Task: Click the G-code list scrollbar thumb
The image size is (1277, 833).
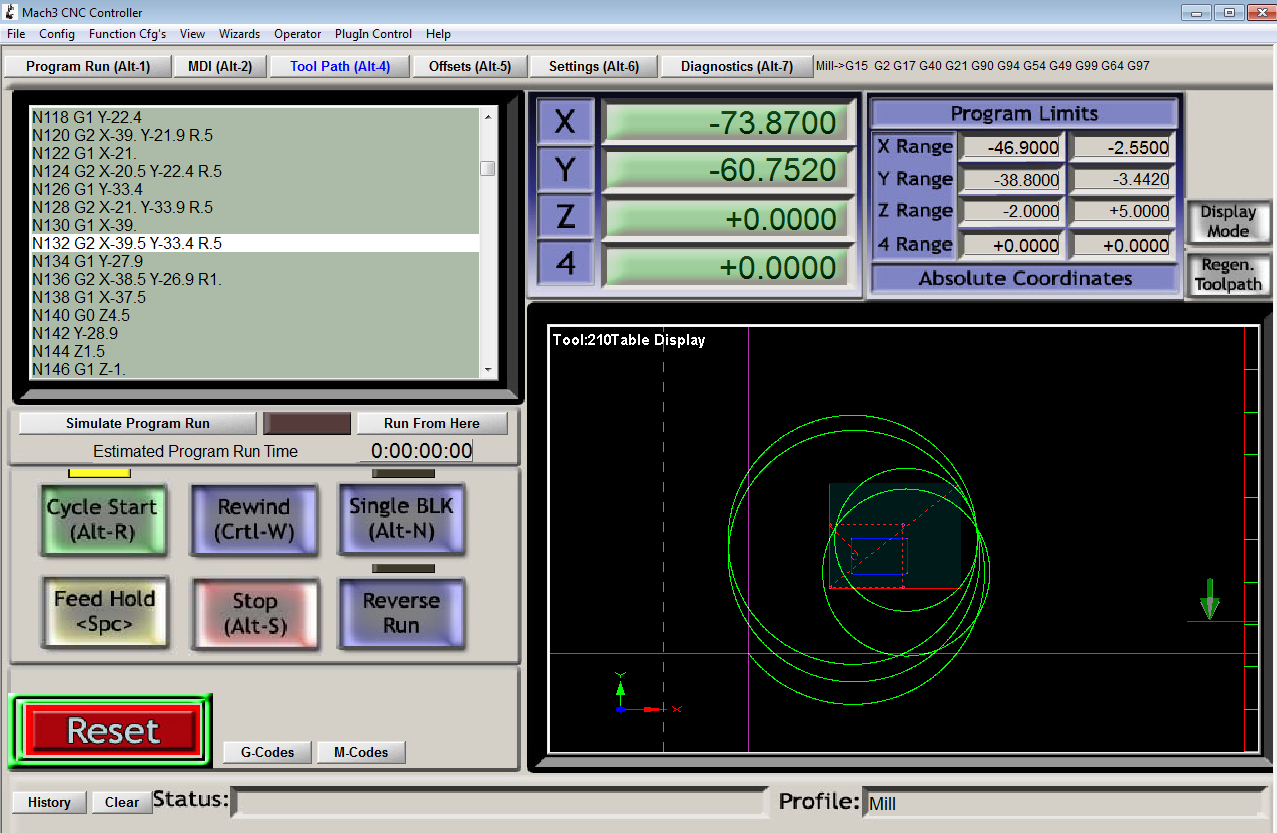Action: 488,168
